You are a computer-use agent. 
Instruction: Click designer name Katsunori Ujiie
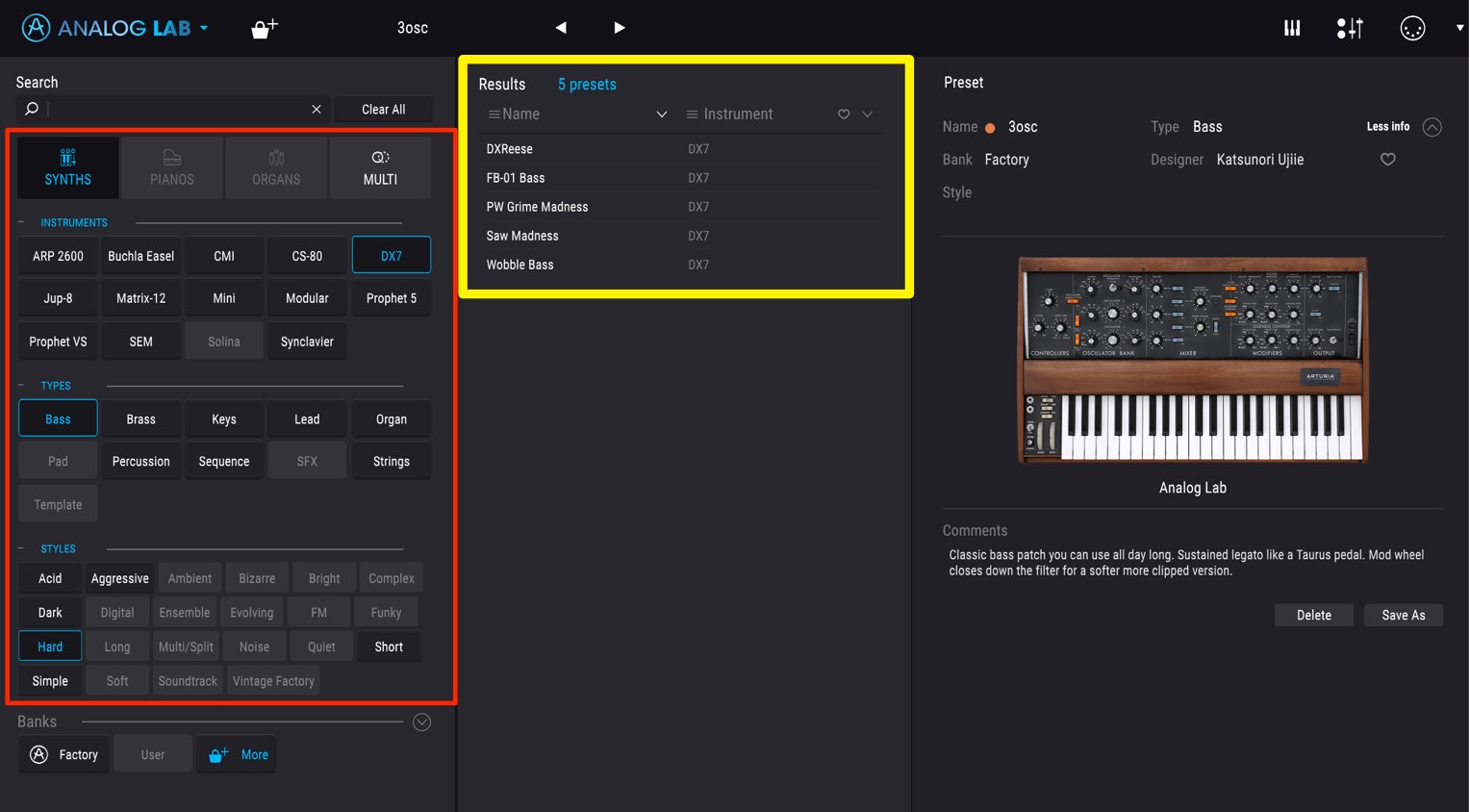[1260, 160]
